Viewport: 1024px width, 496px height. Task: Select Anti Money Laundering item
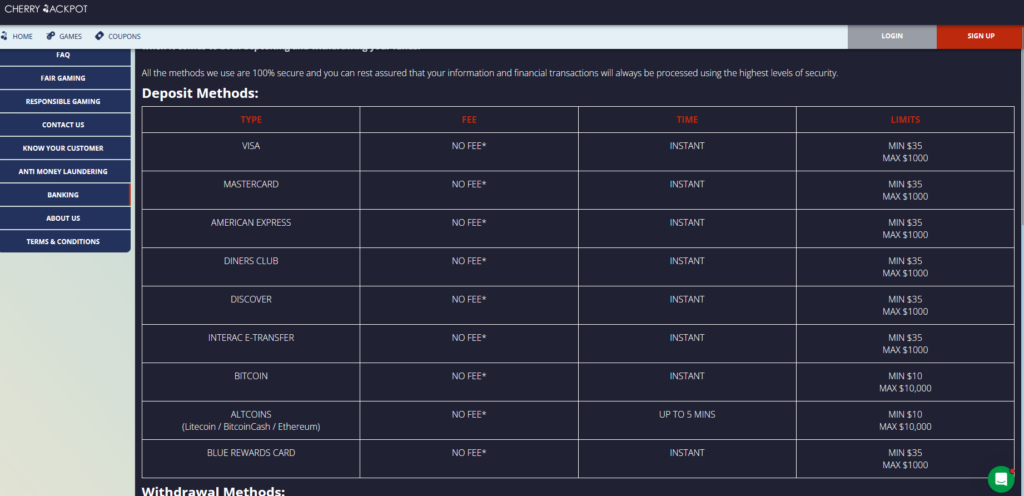point(65,172)
